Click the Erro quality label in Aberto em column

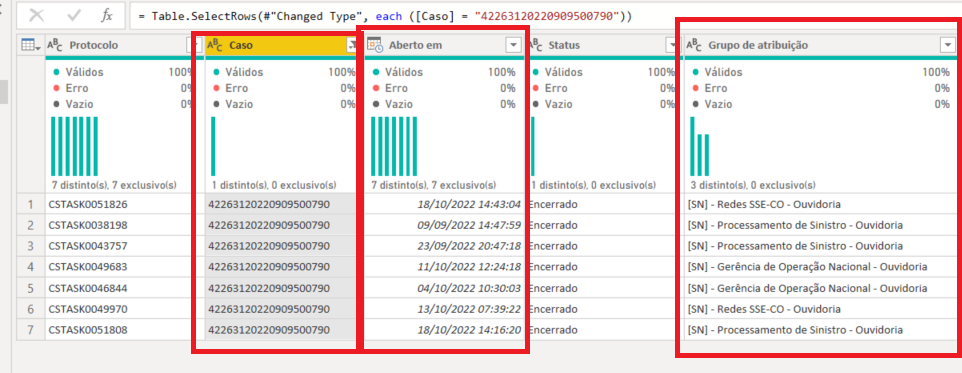pos(396,88)
